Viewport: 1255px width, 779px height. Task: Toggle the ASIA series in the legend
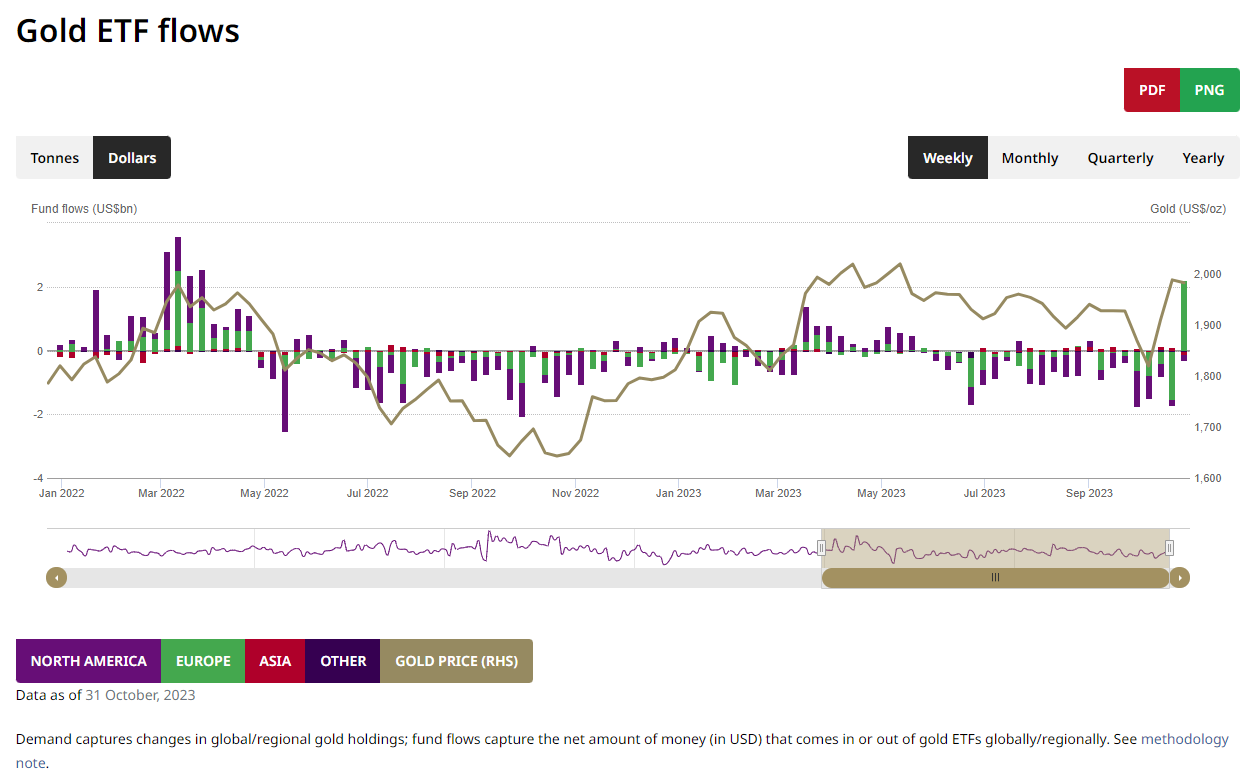275,661
